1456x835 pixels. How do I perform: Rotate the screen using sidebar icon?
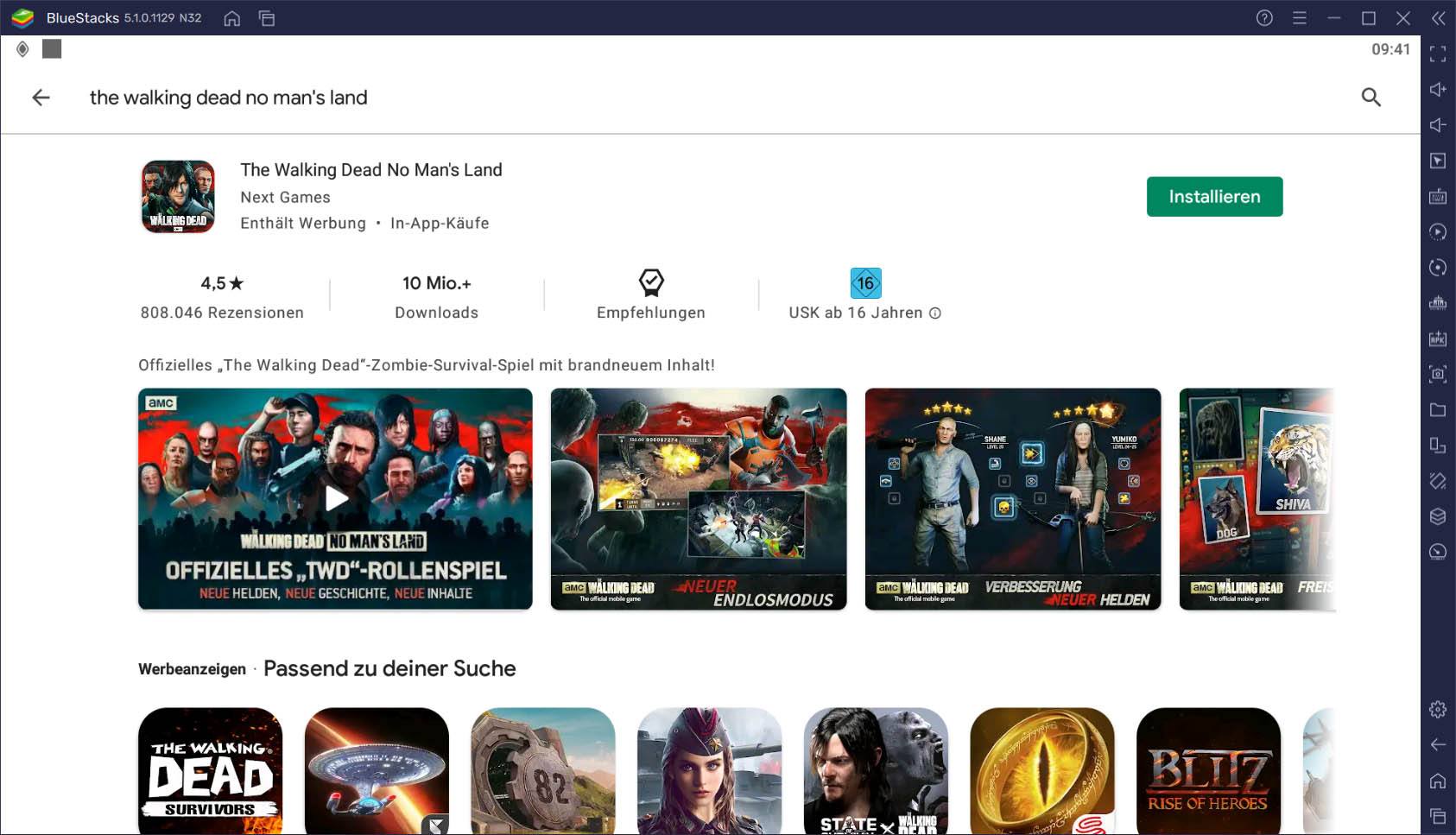(1438, 481)
